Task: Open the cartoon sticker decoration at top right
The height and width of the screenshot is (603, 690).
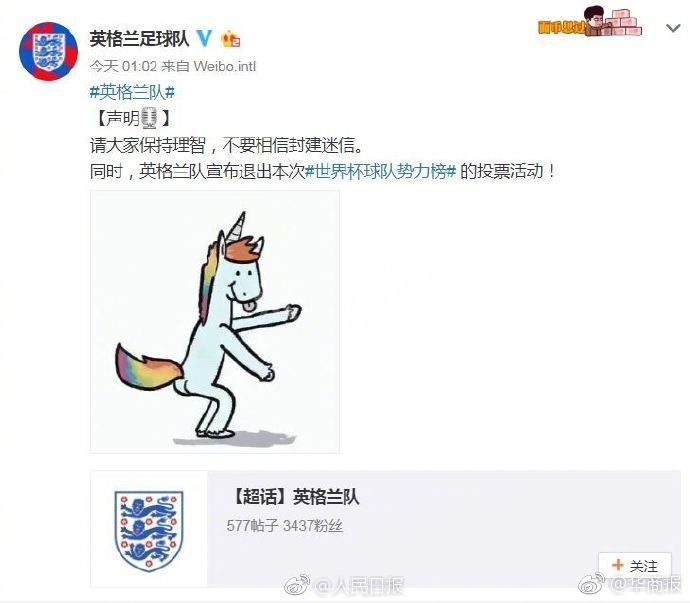Action: pos(590,21)
